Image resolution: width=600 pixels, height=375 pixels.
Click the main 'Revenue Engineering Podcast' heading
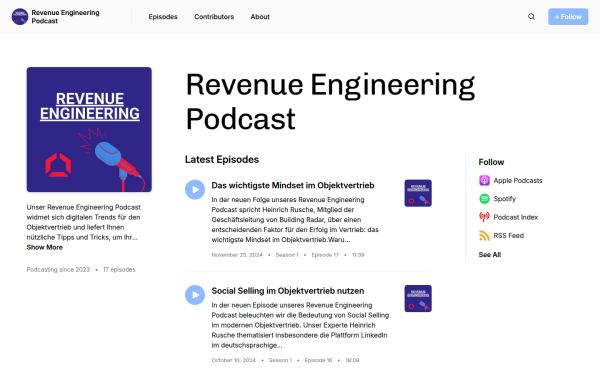coord(330,102)
